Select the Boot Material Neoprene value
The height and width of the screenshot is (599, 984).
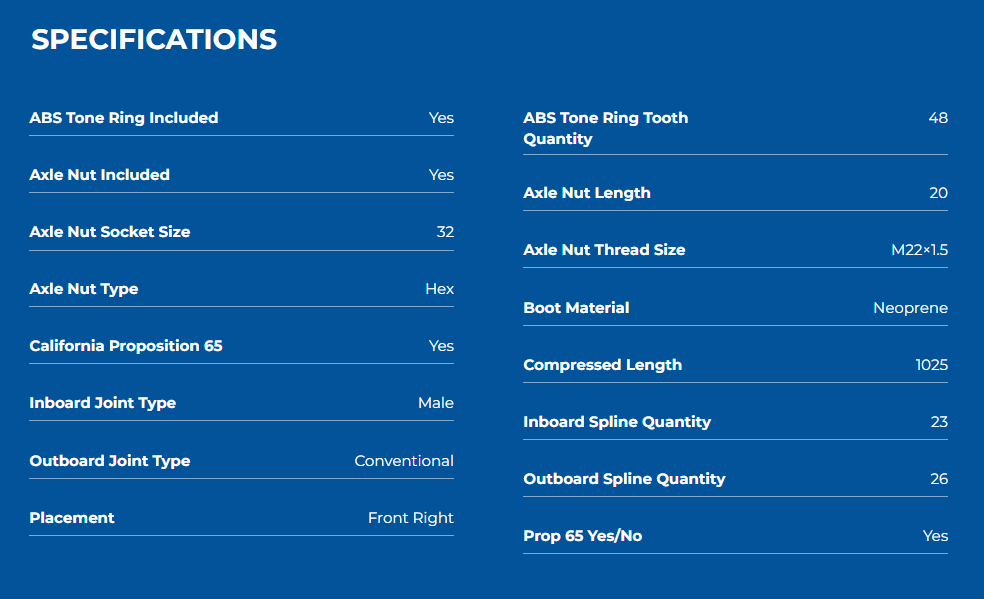[910, 308]
